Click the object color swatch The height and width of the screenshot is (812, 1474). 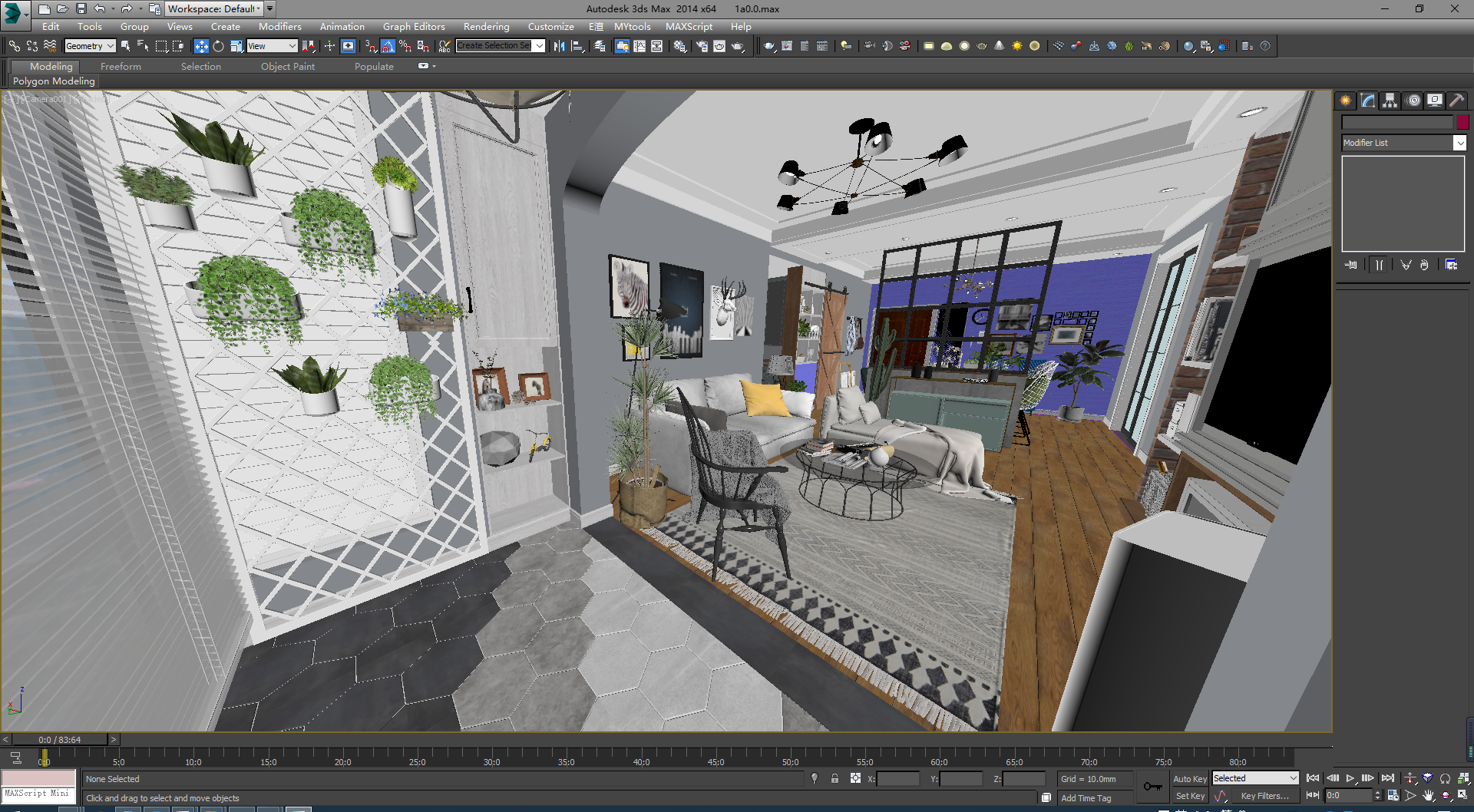(1462, 122)
